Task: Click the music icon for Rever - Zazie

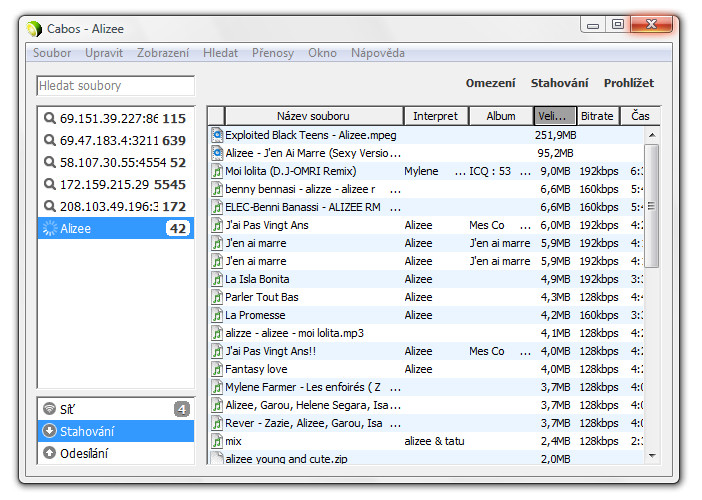Action: (x=217, y=423)
